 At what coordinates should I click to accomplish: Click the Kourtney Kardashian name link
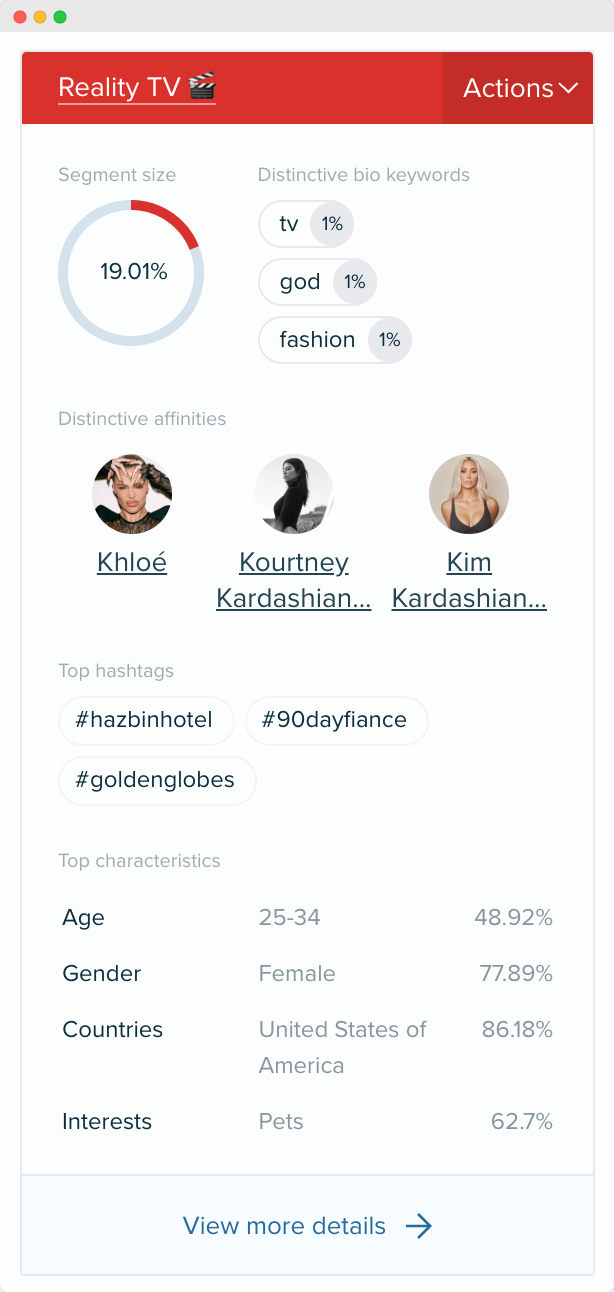pos(294,581)
